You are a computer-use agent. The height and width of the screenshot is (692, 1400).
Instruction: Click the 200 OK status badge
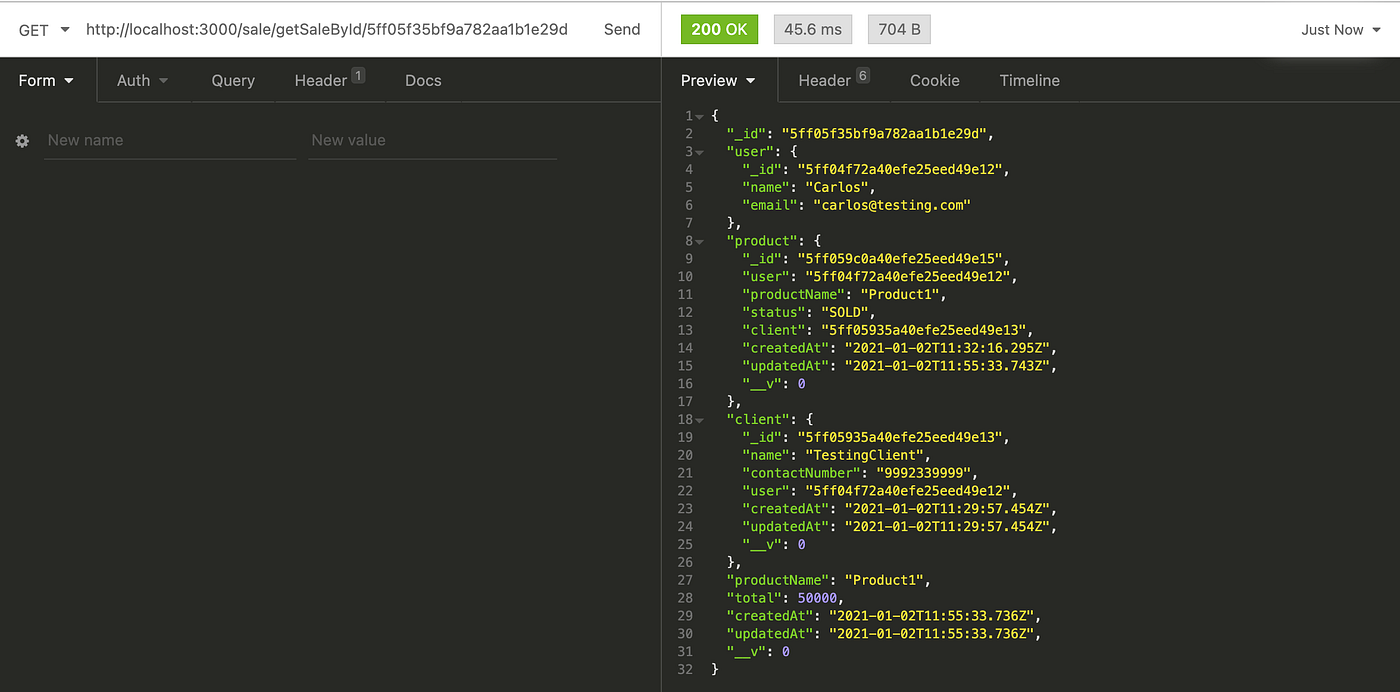pyautogui.click(x=719, y=29)
